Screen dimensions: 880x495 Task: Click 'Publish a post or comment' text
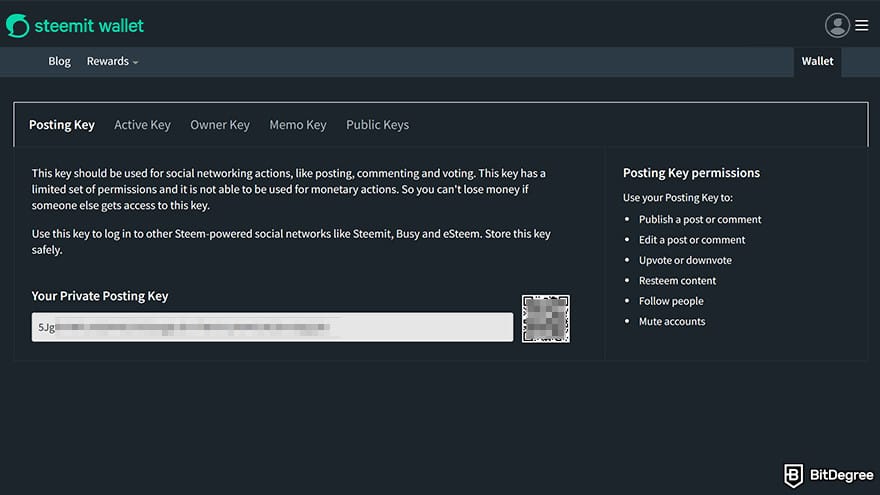coord(700,219)
